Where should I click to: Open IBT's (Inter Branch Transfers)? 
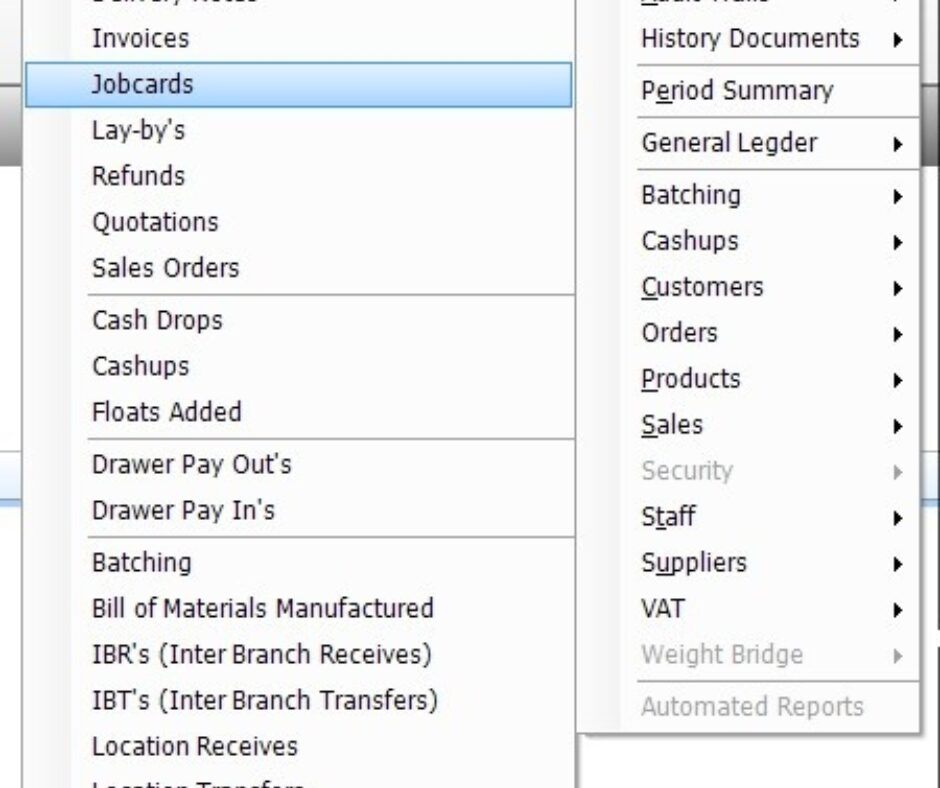point(264,701)
